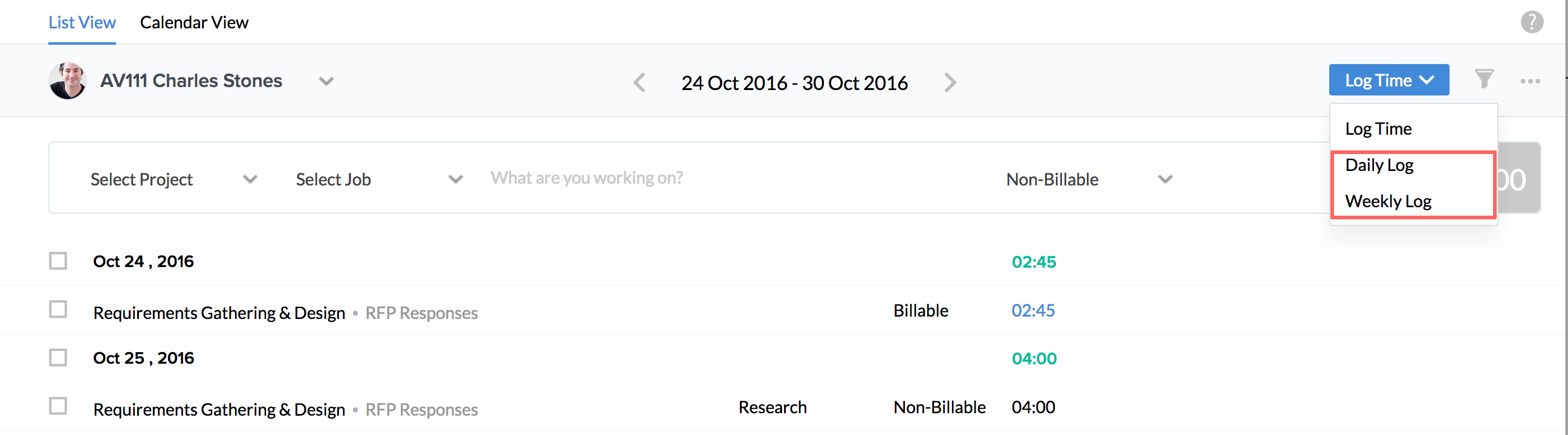Open the Select Project dropdown
Screen dimensions: 1568x435
pyautogui.click(x=173, y=179)
